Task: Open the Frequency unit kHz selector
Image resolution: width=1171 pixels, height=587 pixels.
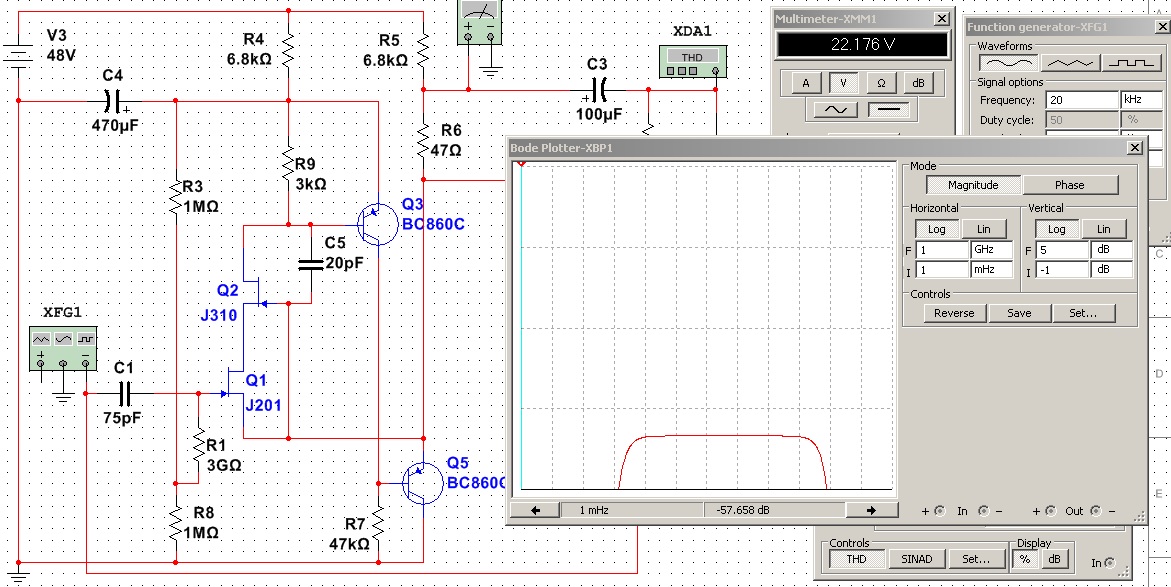Action: pyautogui.click(x=1141, y=100)
